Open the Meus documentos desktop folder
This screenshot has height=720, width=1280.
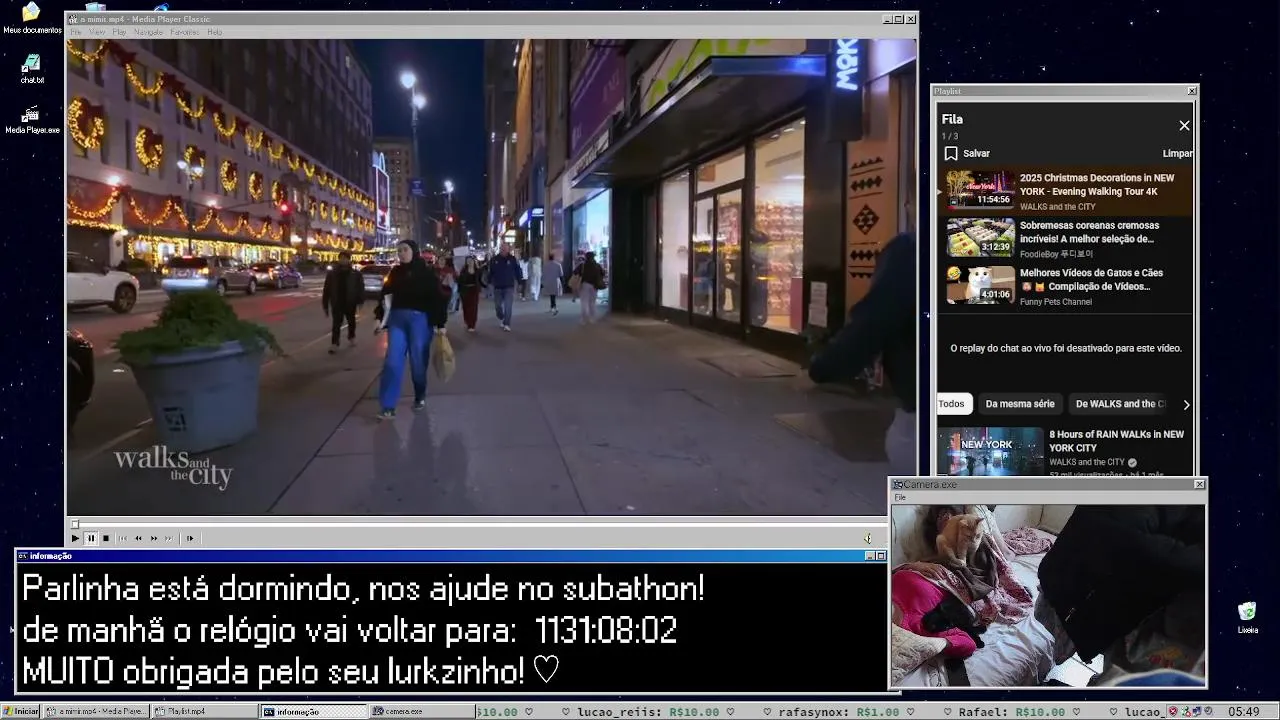32,19
